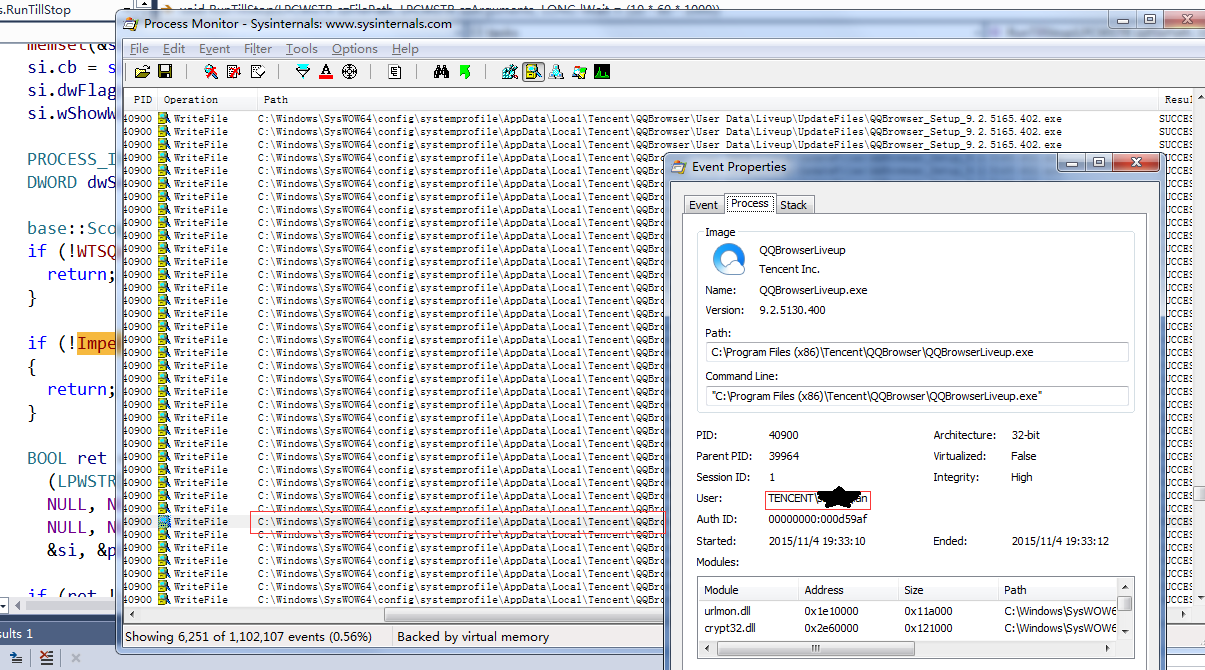Viewport: 1205px width, 670px height.
Task: Toggle Show File System Activity
Action: (533, 72)
